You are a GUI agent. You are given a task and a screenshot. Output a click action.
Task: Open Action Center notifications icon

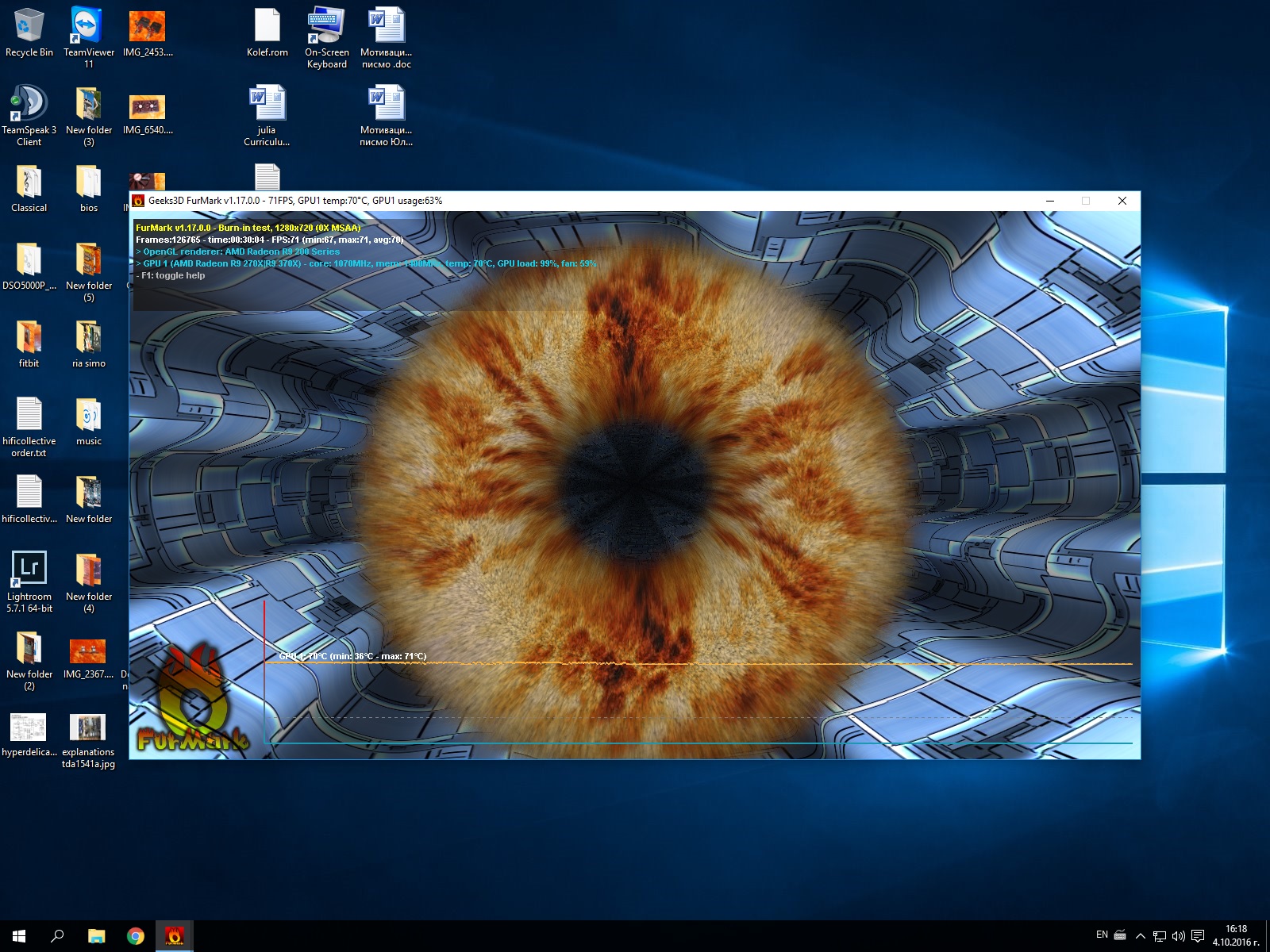coord(1198,936)
